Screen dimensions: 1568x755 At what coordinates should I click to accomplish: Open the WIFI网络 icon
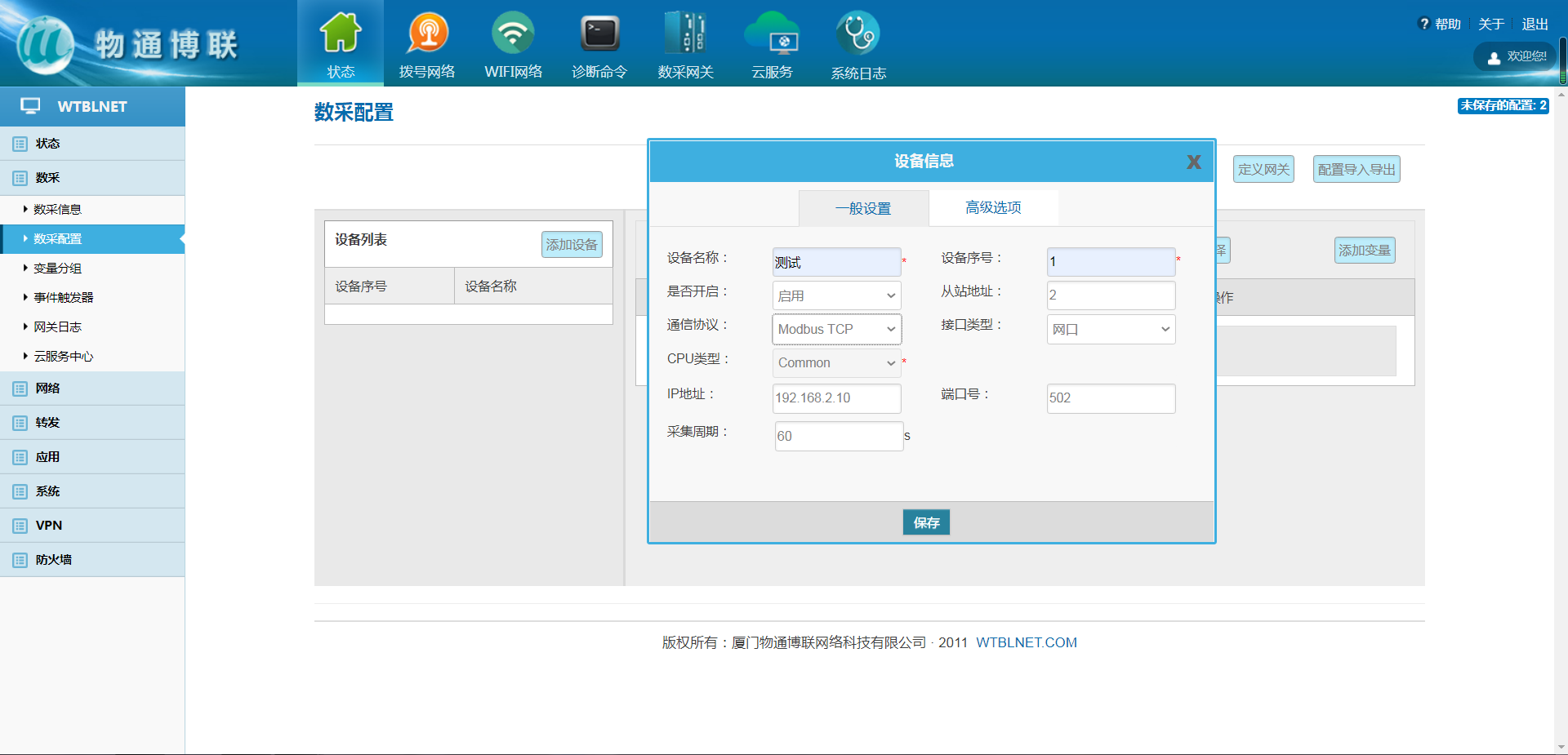coord(513,33)
